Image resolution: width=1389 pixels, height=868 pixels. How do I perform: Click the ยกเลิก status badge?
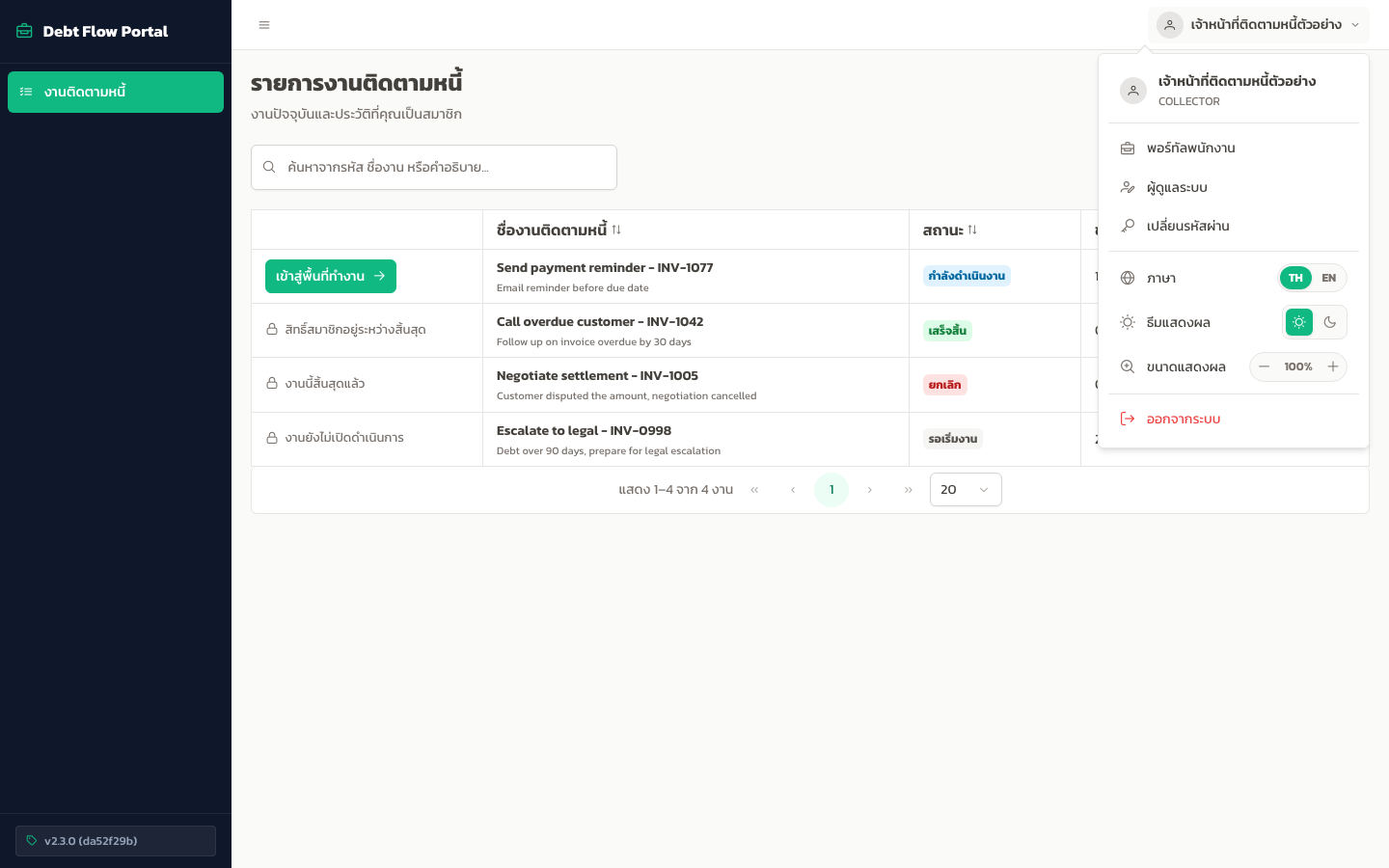pos(944,385)
